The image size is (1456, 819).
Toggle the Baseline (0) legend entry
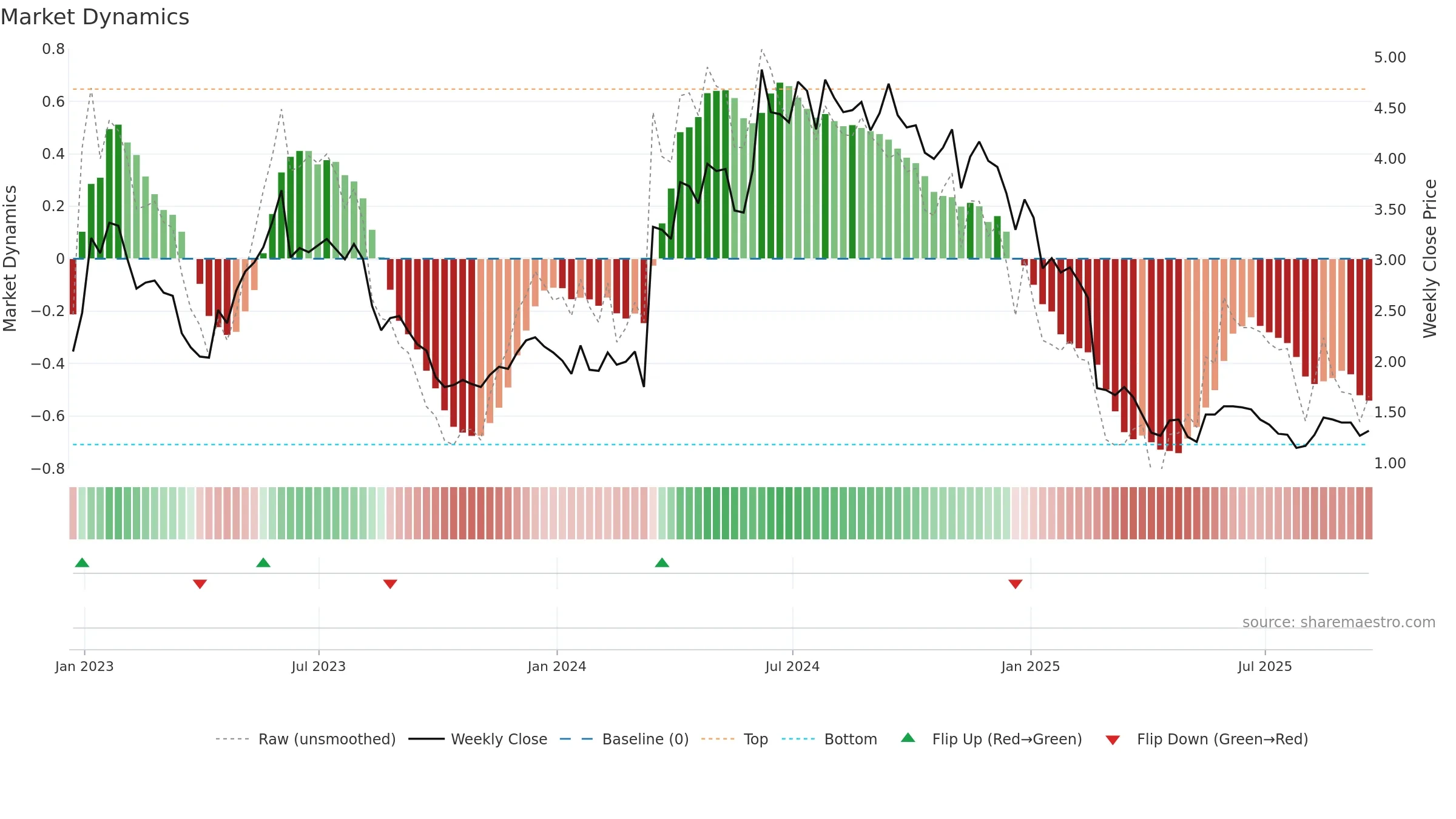pyautogui.click(x=624, y=740)
